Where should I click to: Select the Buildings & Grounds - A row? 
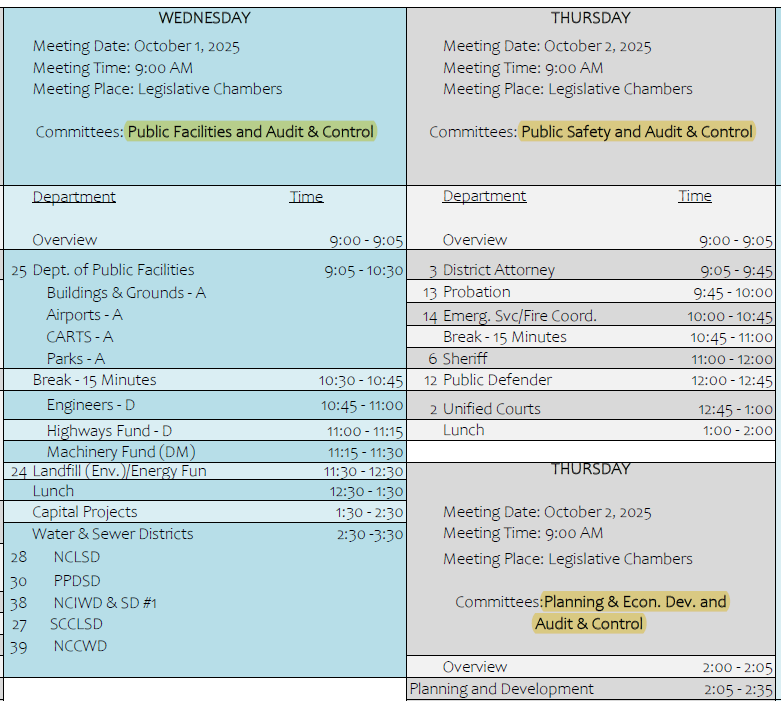coord(126,293)
